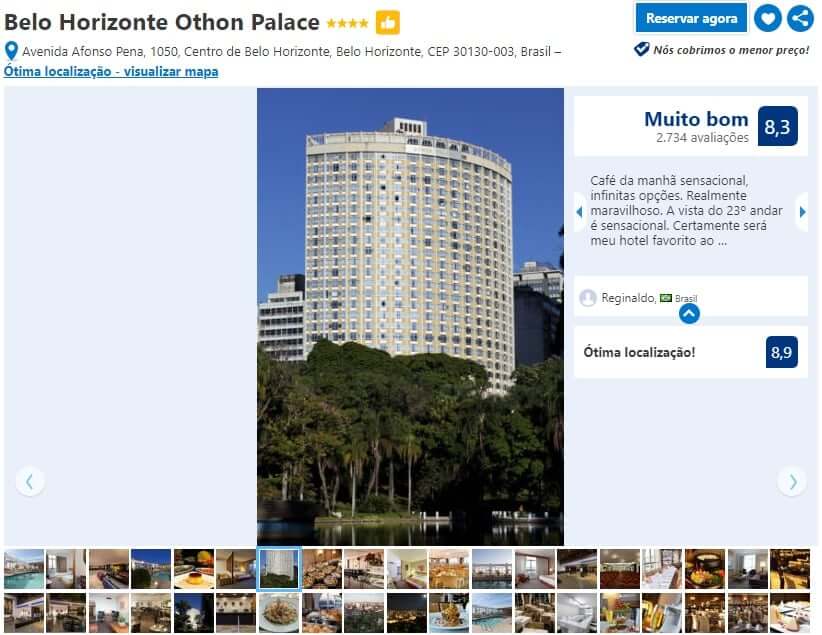Show previous photo with left gallery arrow
Viewport: 822px width, 635px height.
pos(30,481)
